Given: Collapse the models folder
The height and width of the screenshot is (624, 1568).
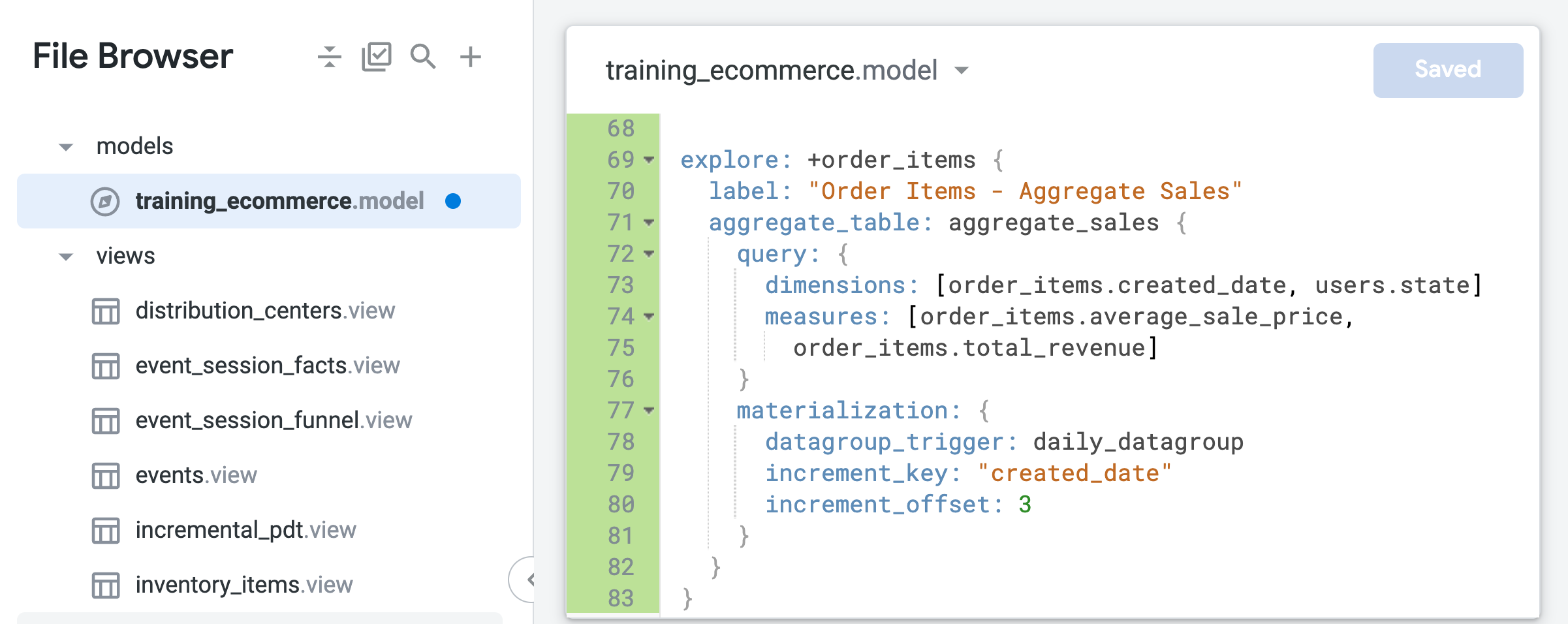Looking at the screenshot, I should coord(66,147).
